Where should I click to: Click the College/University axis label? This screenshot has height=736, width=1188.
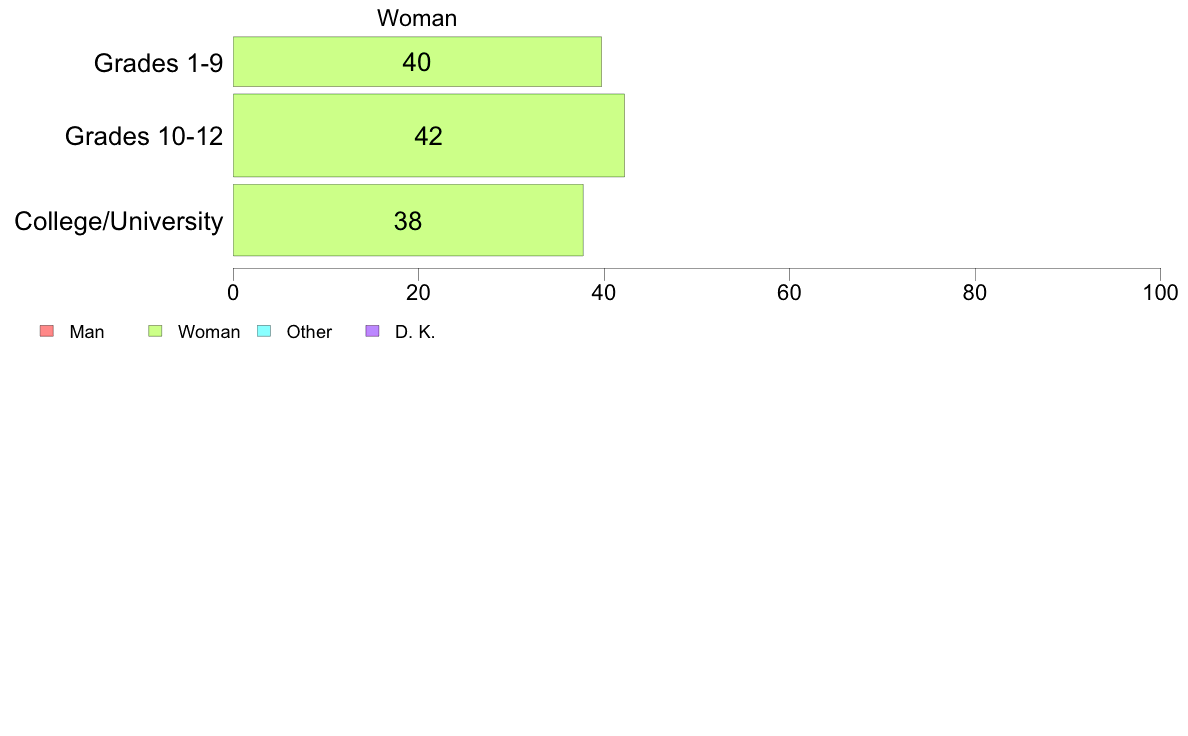point(119,221)
